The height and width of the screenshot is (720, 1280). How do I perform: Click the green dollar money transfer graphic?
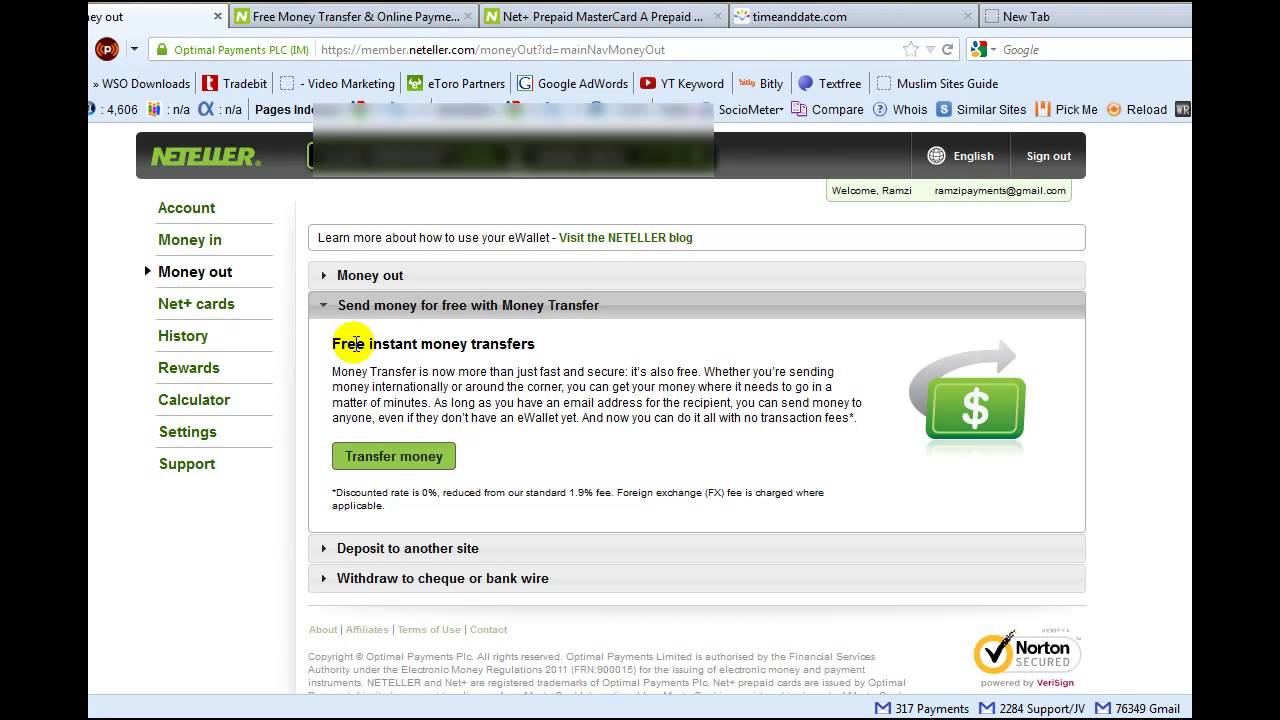click(x=968, y=395)
